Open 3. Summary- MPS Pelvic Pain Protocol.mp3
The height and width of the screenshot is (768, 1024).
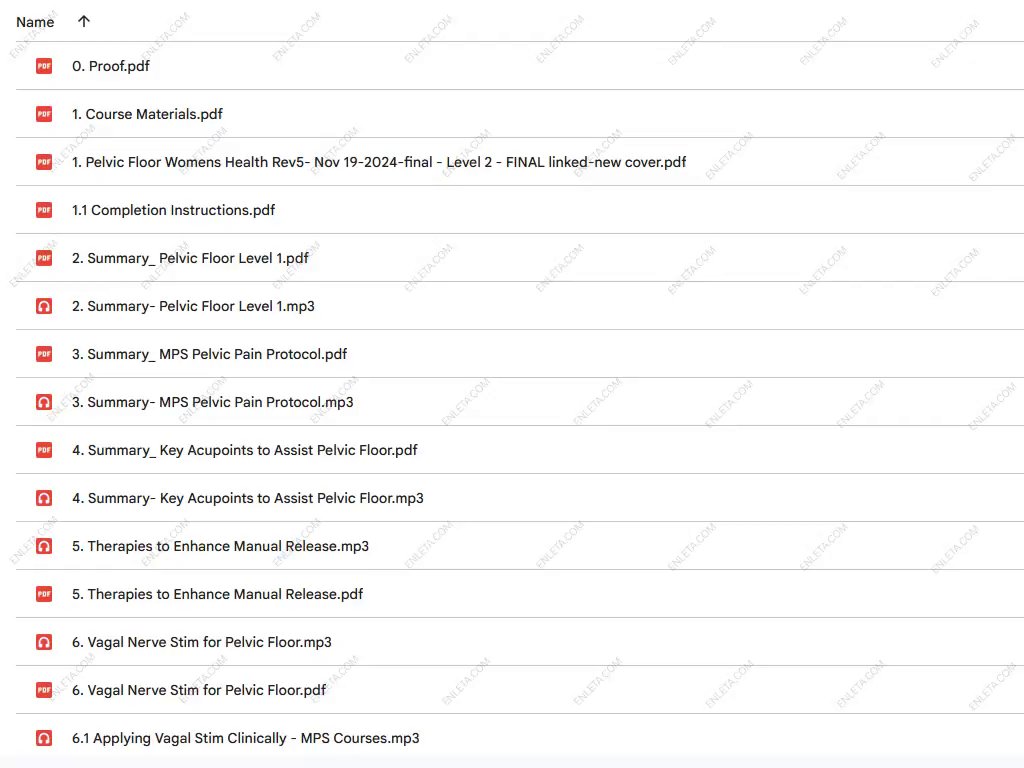212,402
